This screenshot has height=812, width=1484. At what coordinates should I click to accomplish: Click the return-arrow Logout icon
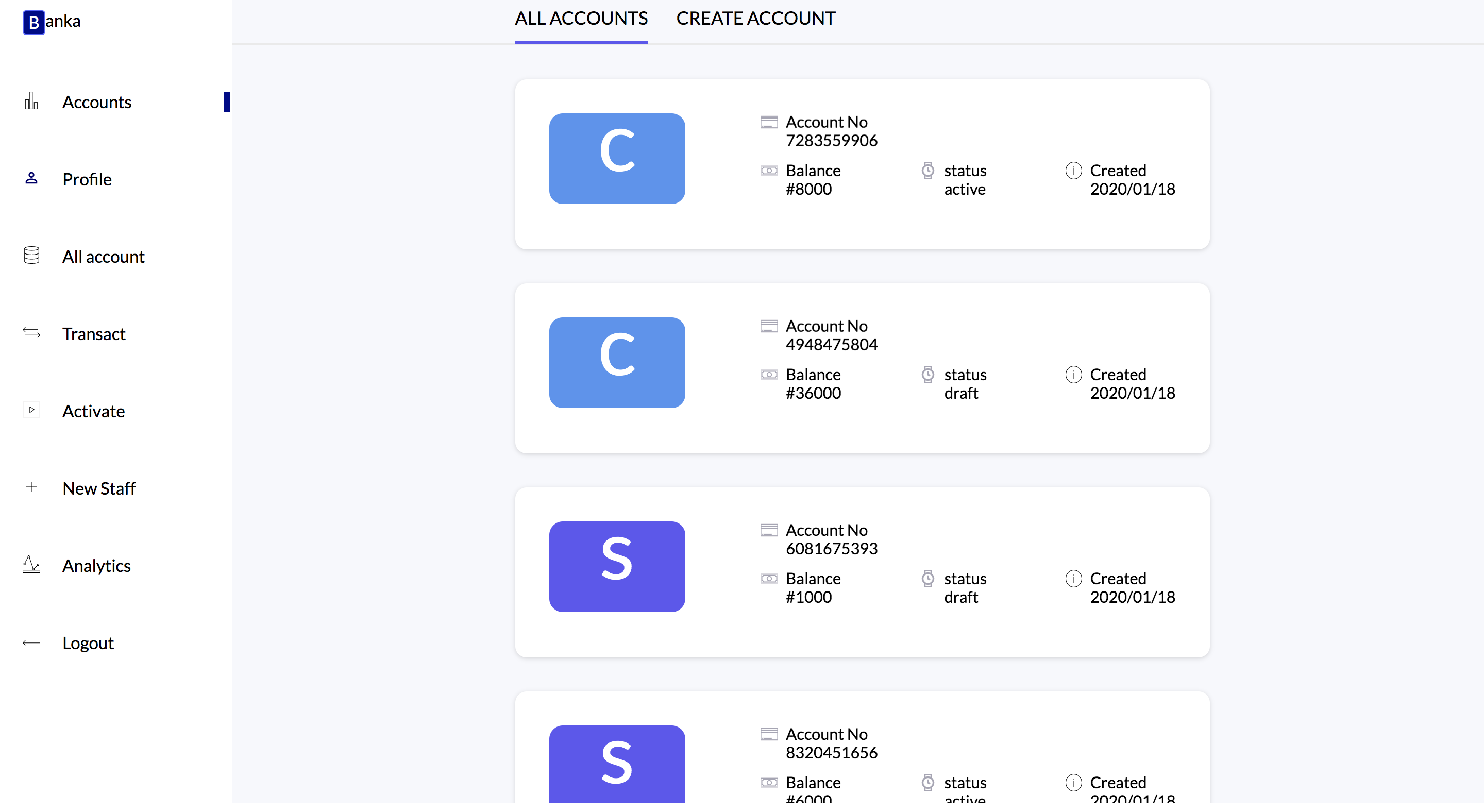point(31,642)
